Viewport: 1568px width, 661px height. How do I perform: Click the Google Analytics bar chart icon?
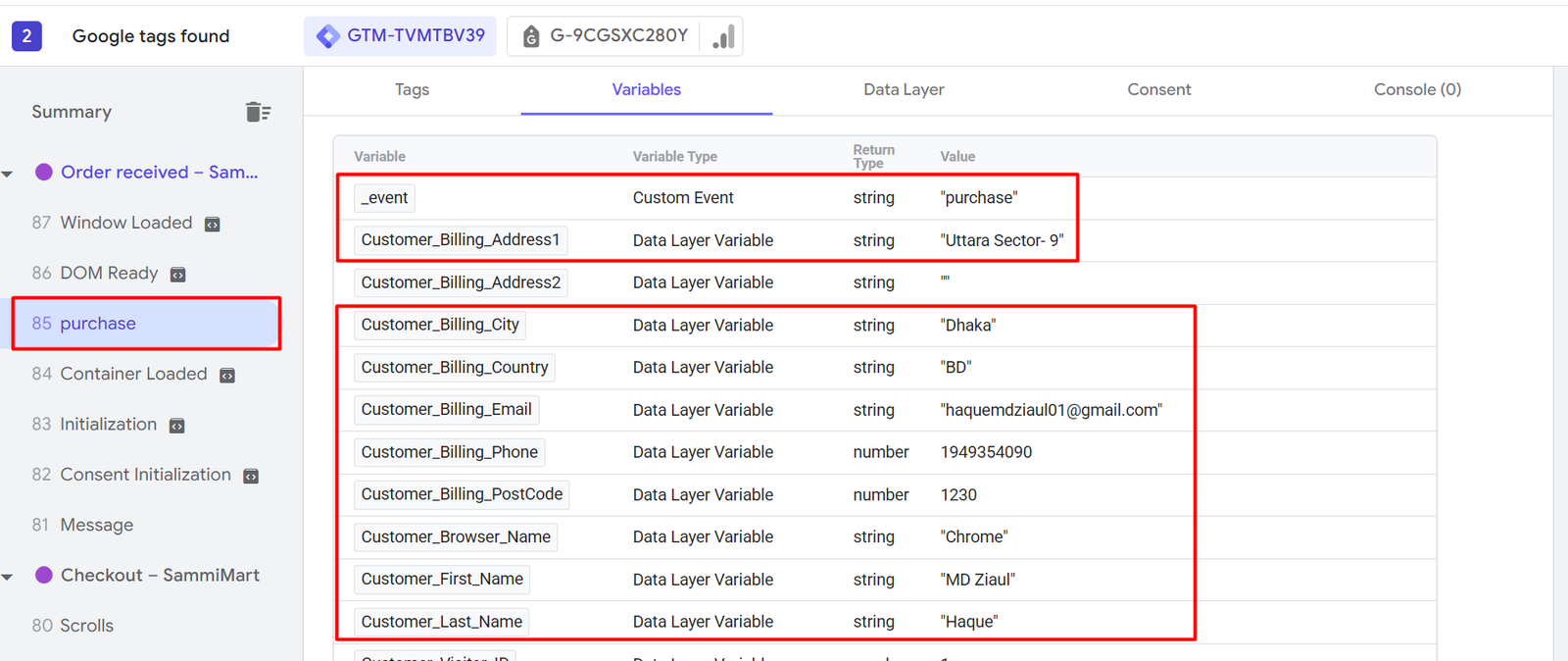coord(723,37)
